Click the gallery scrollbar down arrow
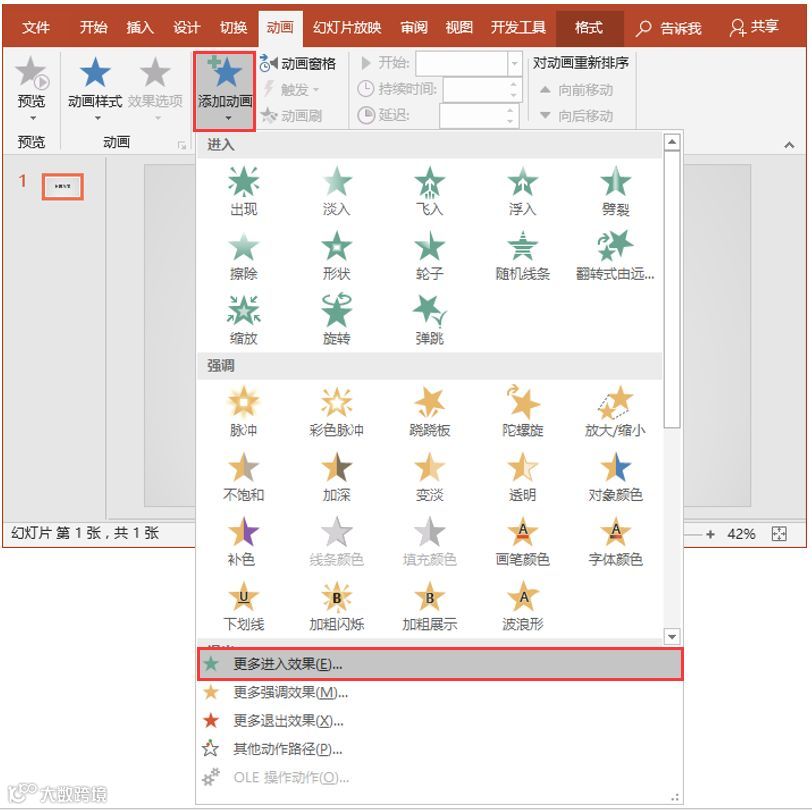 pyautogui.click(x=672, y=637)
